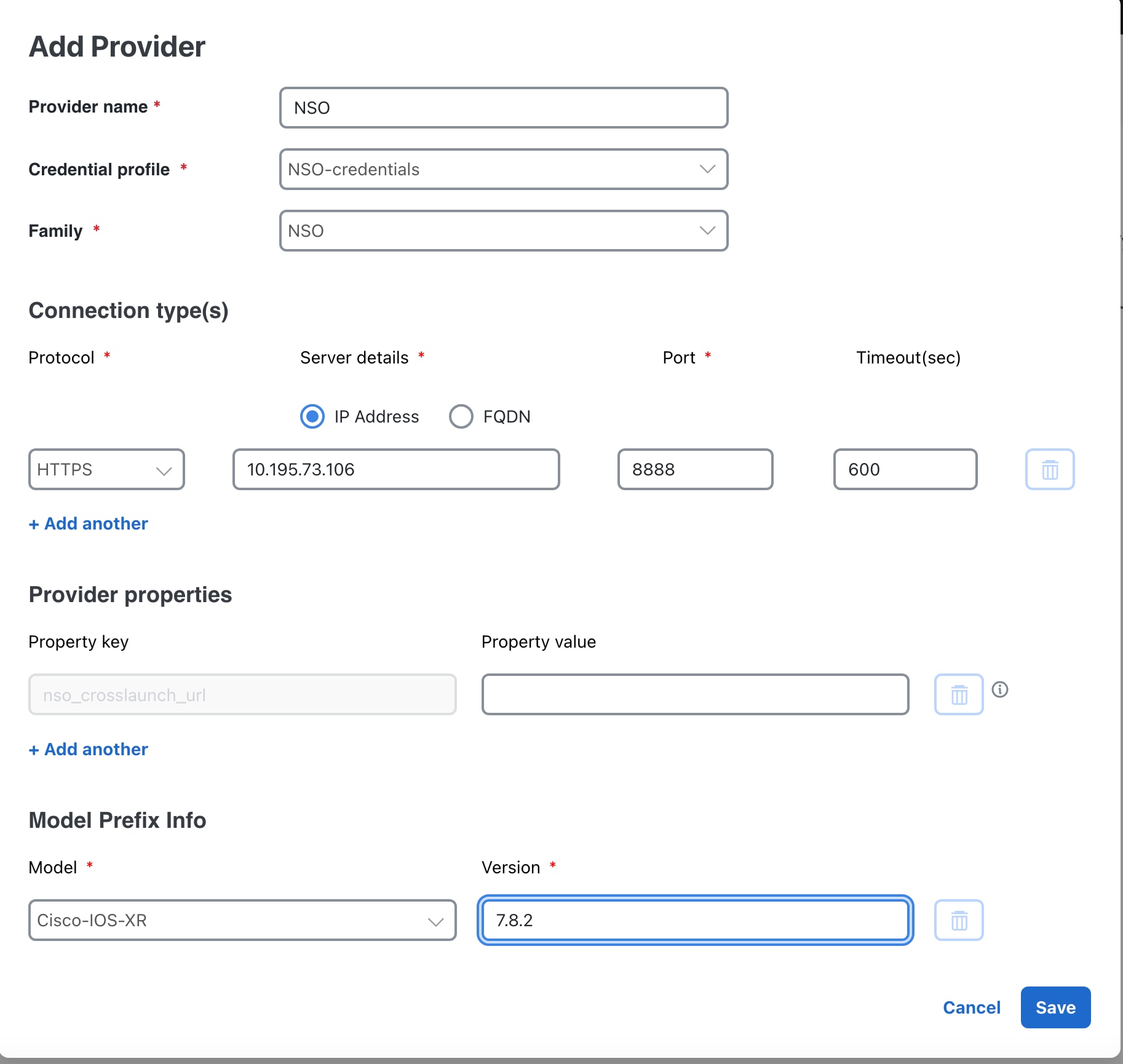Click the Model label
Viewport: 1123px width, 1064px height.
(x=53, y=867)
